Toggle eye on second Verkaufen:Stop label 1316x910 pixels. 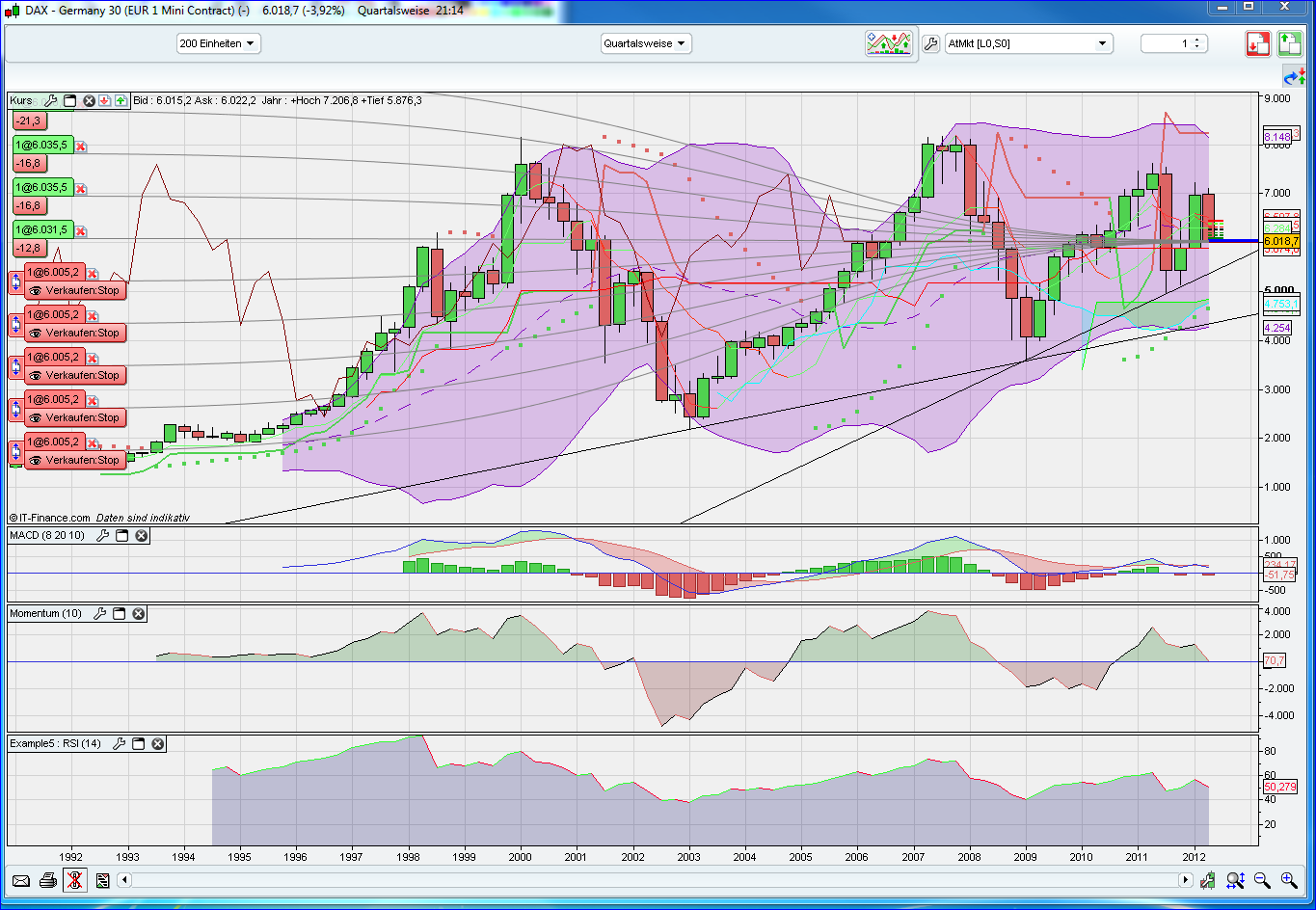[35, 333]
